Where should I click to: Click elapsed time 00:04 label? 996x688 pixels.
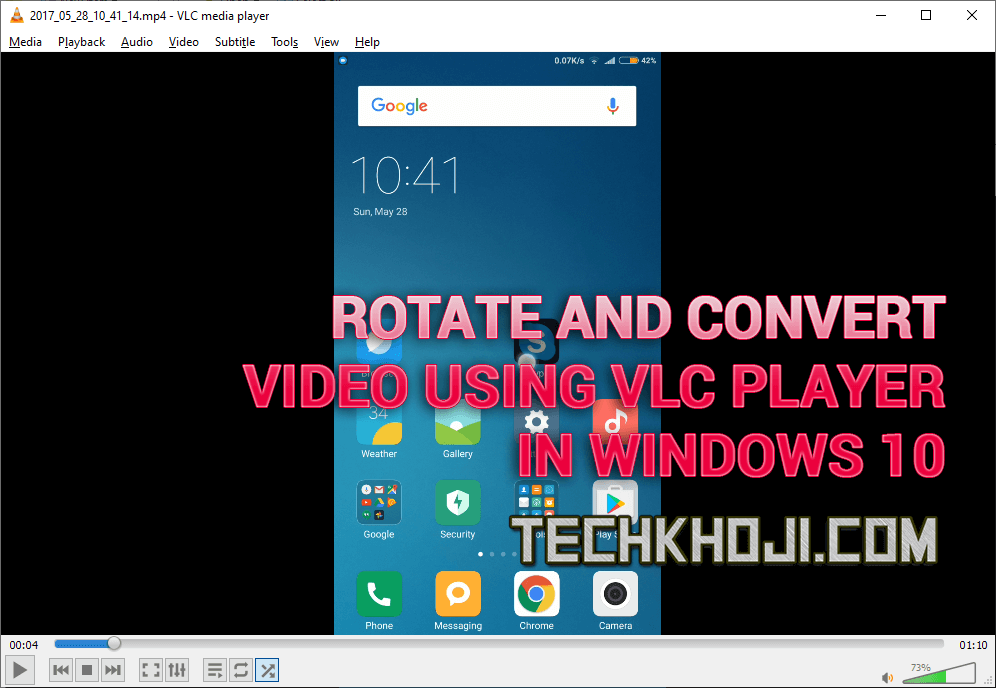point(24,645)
